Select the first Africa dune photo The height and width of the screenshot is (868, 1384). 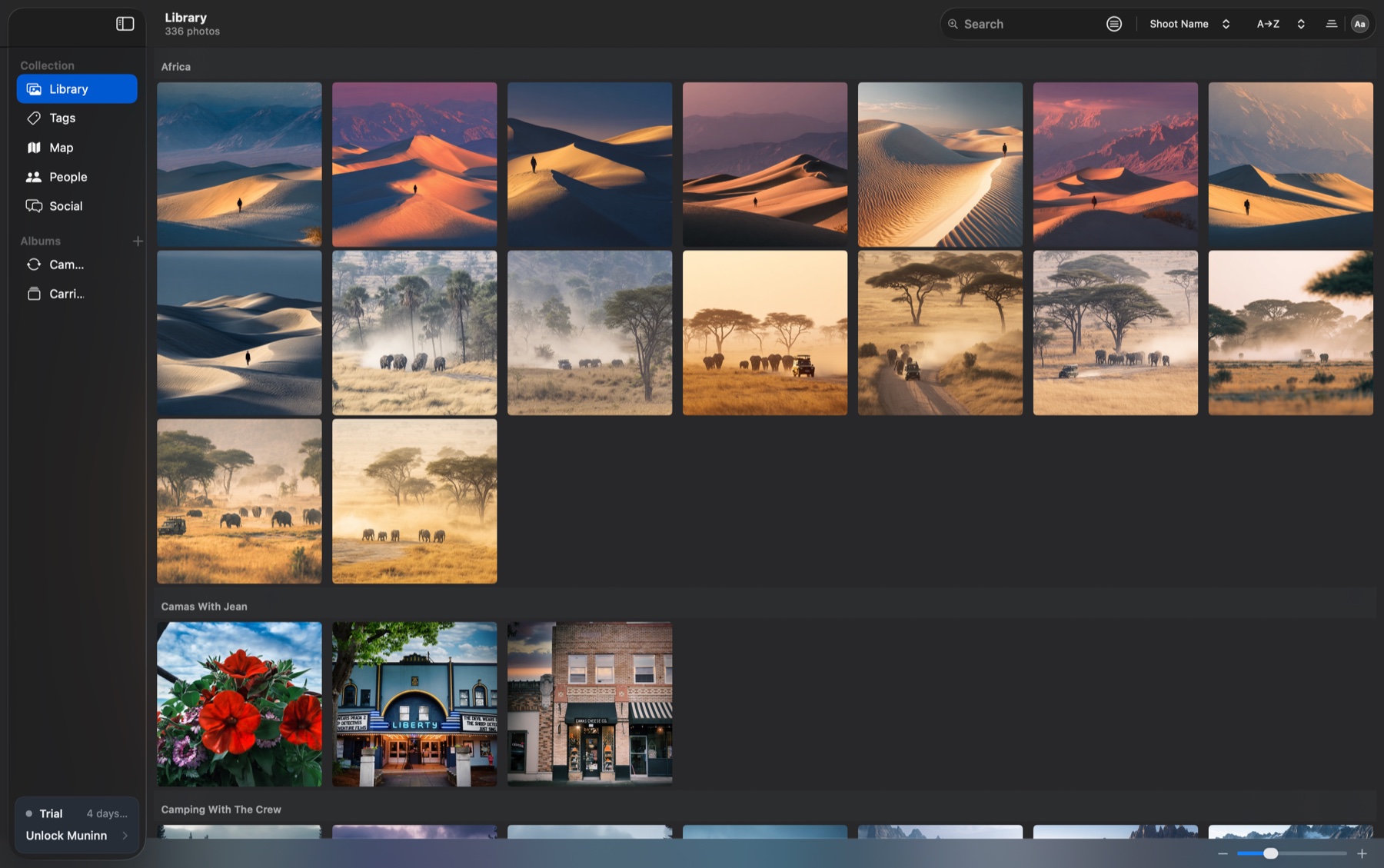coord(239,165)
